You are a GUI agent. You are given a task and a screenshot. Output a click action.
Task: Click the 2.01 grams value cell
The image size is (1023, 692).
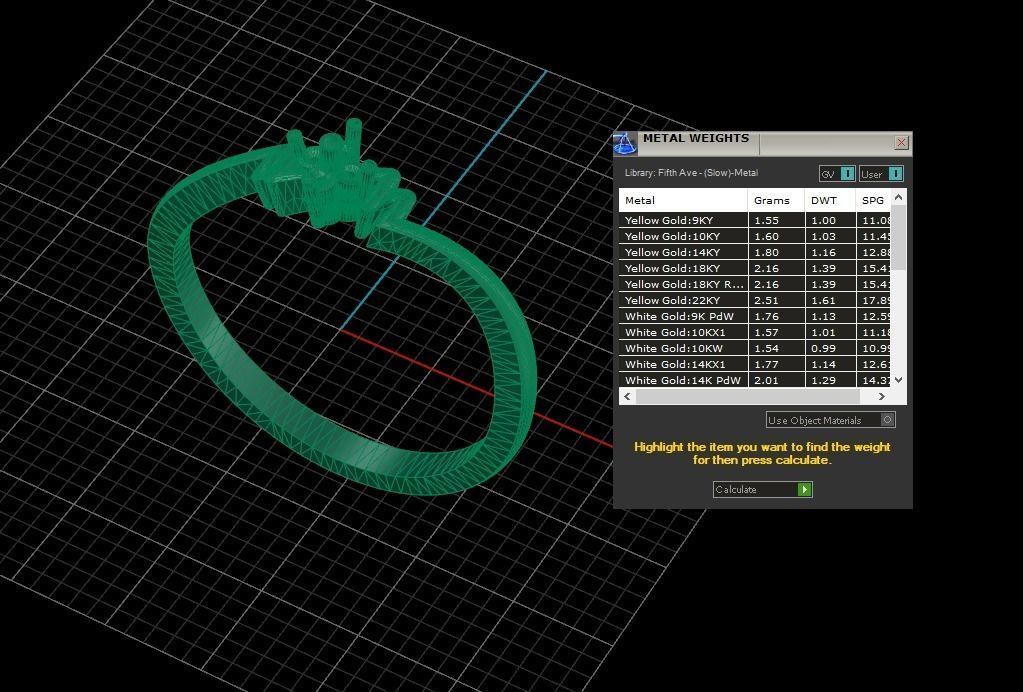click(776, 380)
